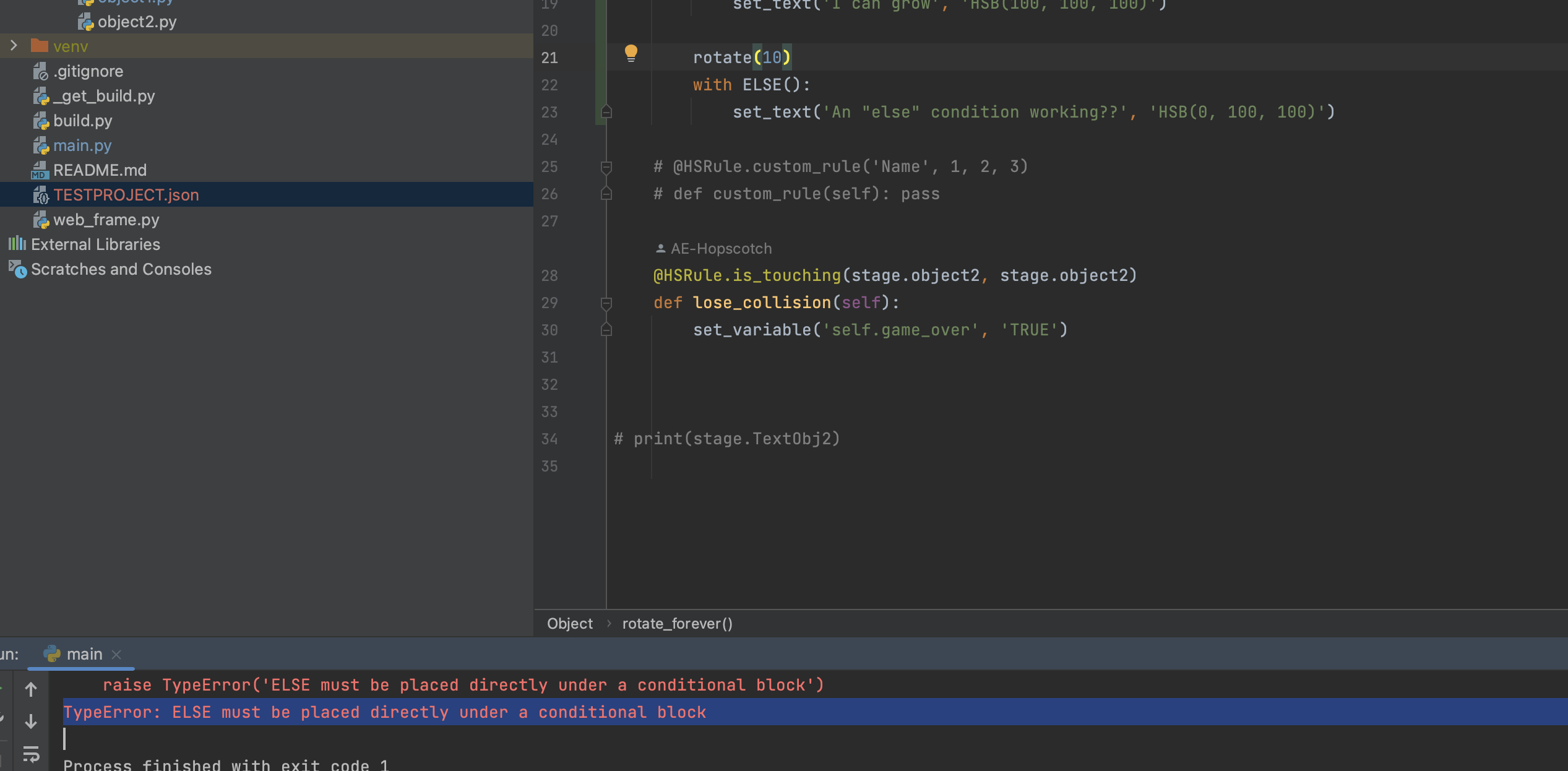Click the yellow lightbulb intention icon
The height and width of the screenshot is (771, 1568).
pos(631,53)
